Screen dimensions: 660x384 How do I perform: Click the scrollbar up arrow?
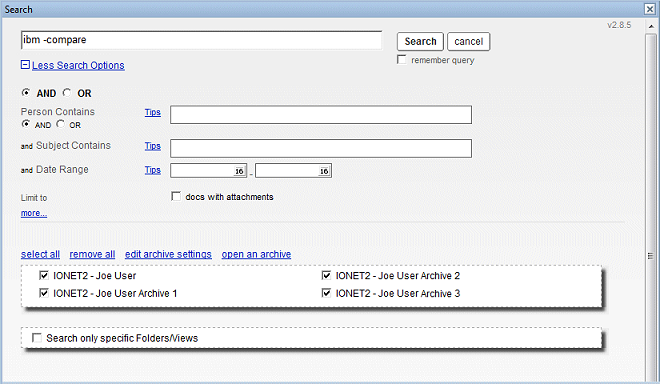tap(651, 26)
